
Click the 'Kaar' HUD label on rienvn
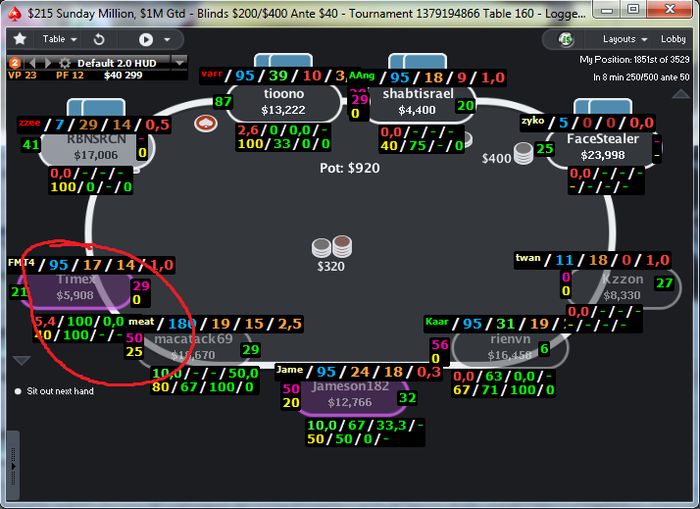coord(436,321)
